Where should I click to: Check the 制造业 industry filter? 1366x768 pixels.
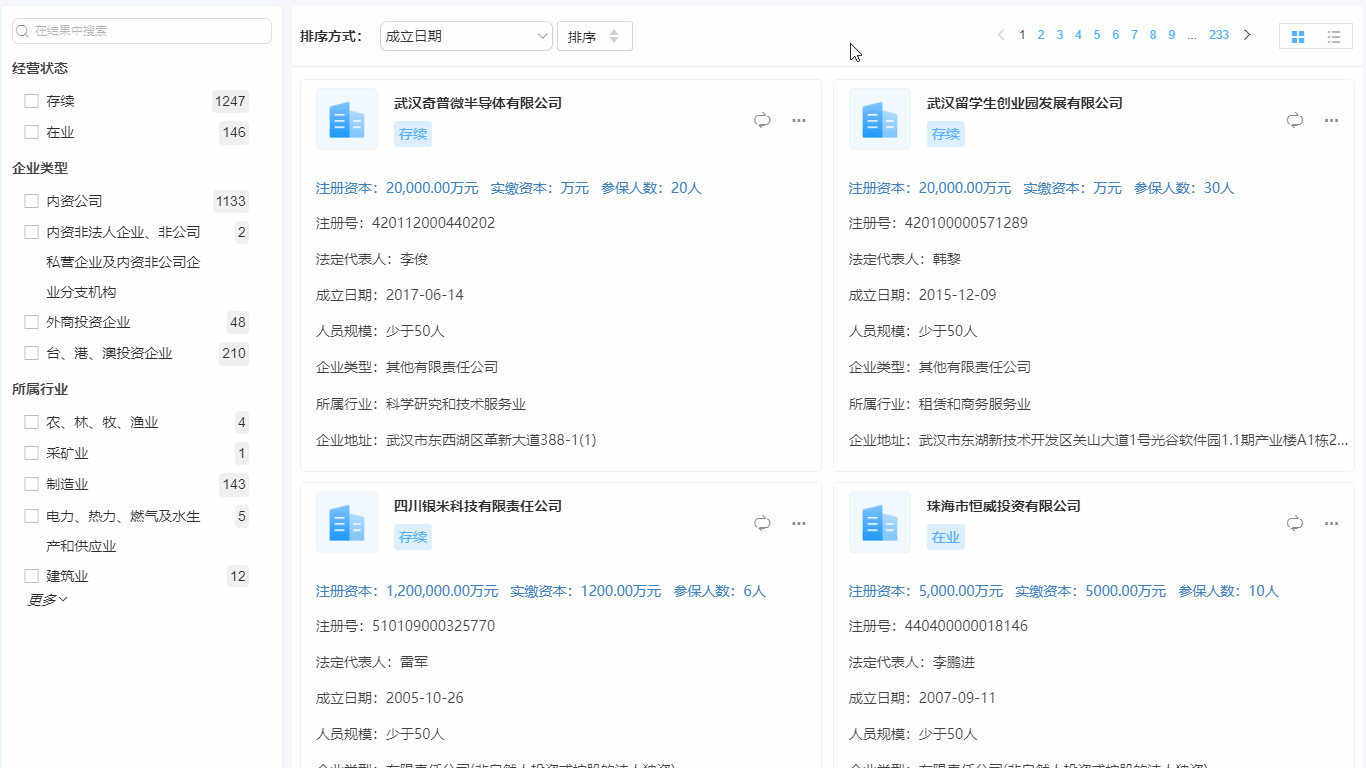(31, 485)
